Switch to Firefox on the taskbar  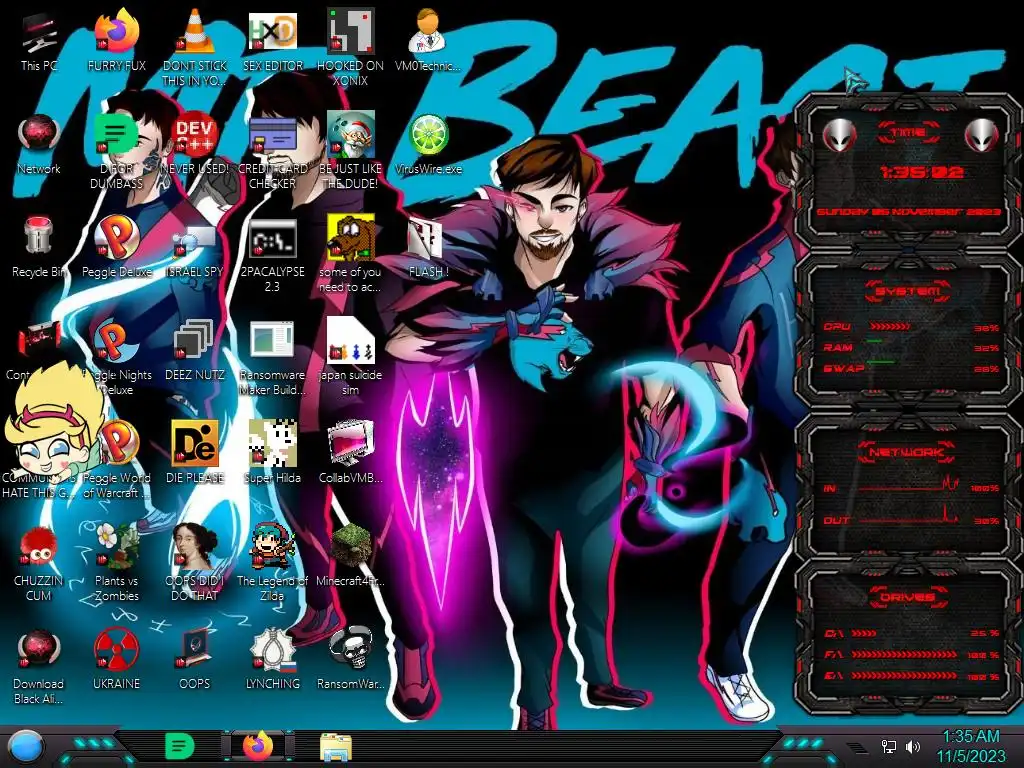(x=259, y=746)
